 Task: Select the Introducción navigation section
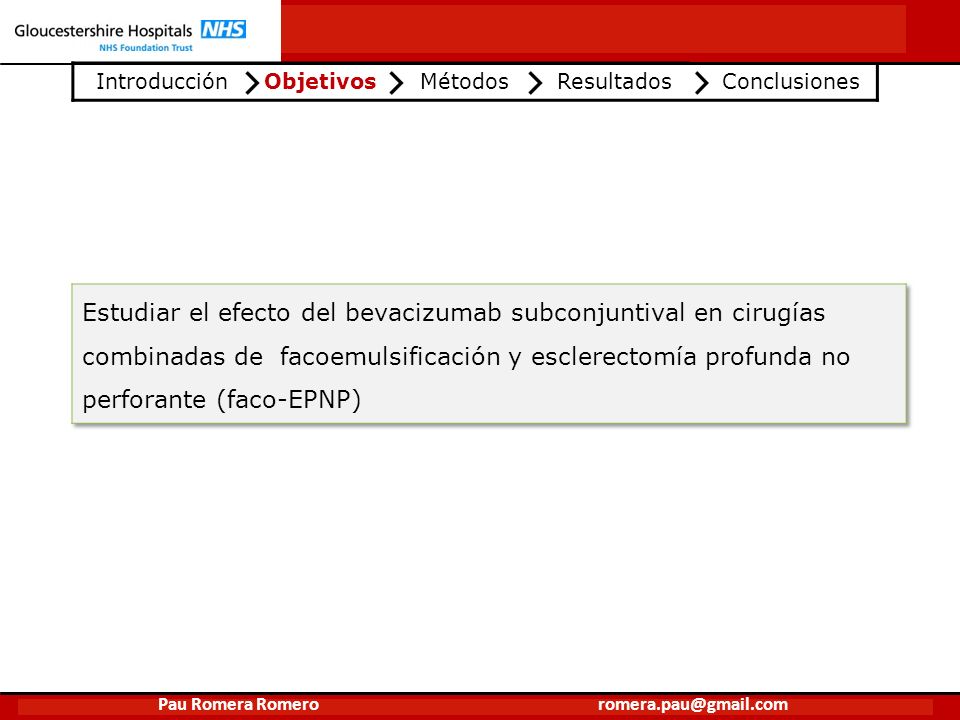click(162, 81)
